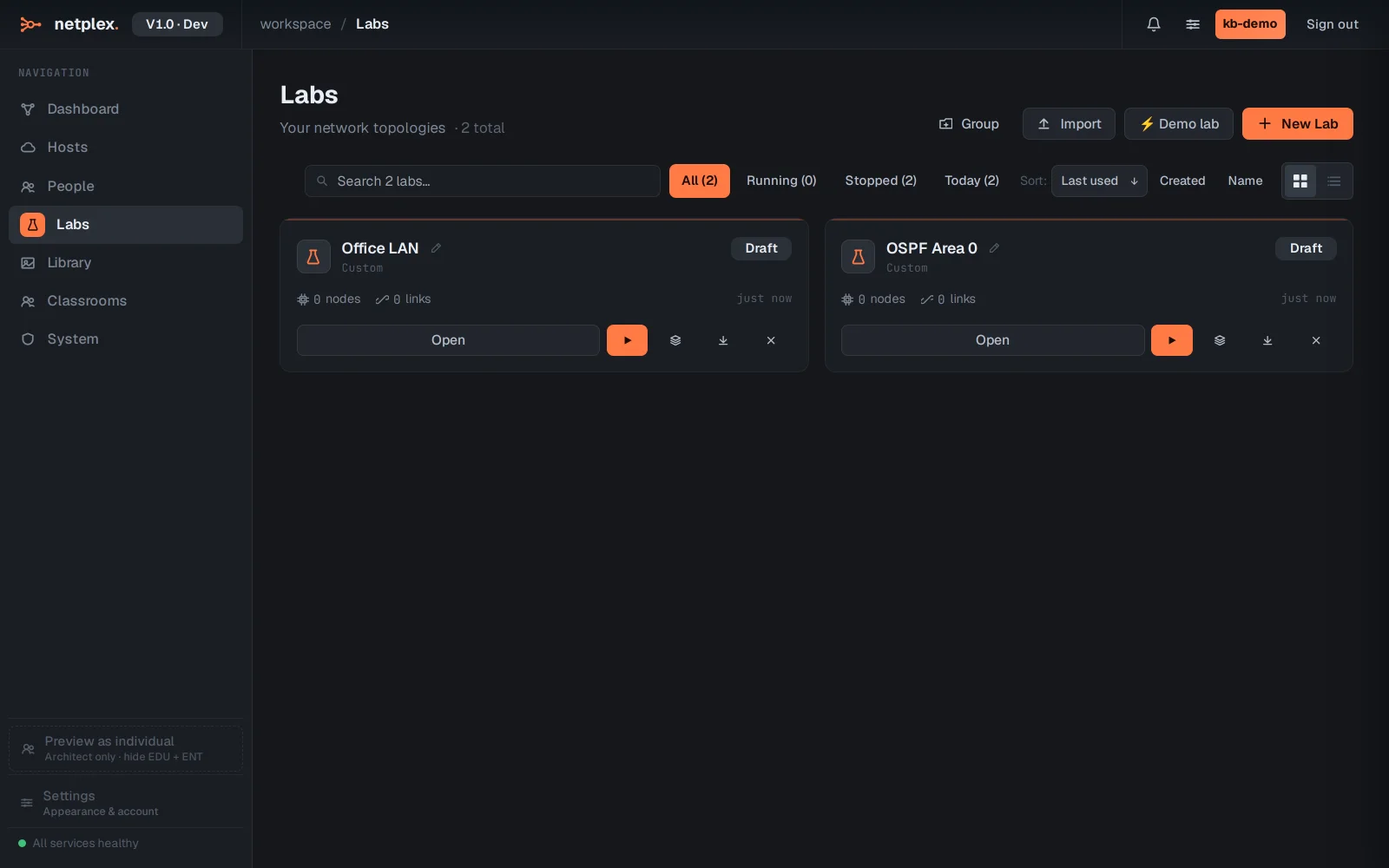Download the Office LAN lab
Screen dimensions: 1389x868
723,340
